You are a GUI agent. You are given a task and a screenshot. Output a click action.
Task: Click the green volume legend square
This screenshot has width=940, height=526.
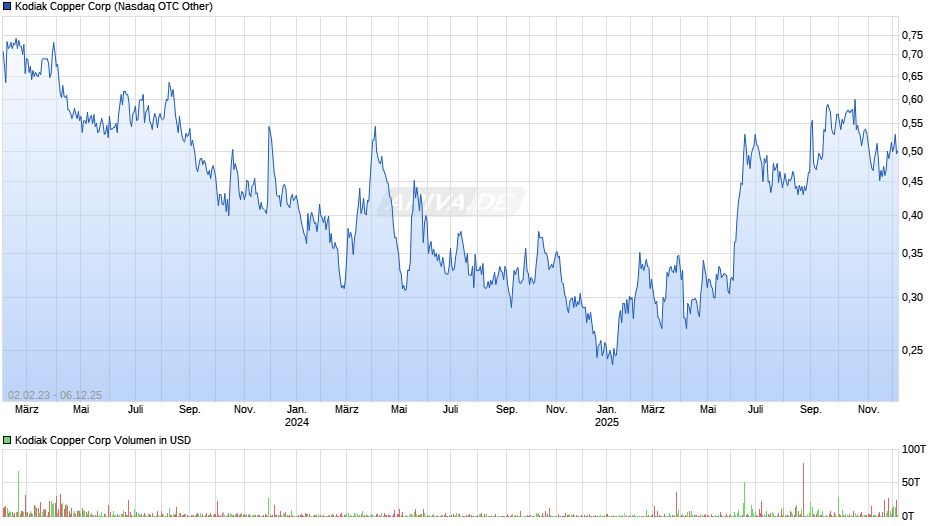[x=7, y=440]
